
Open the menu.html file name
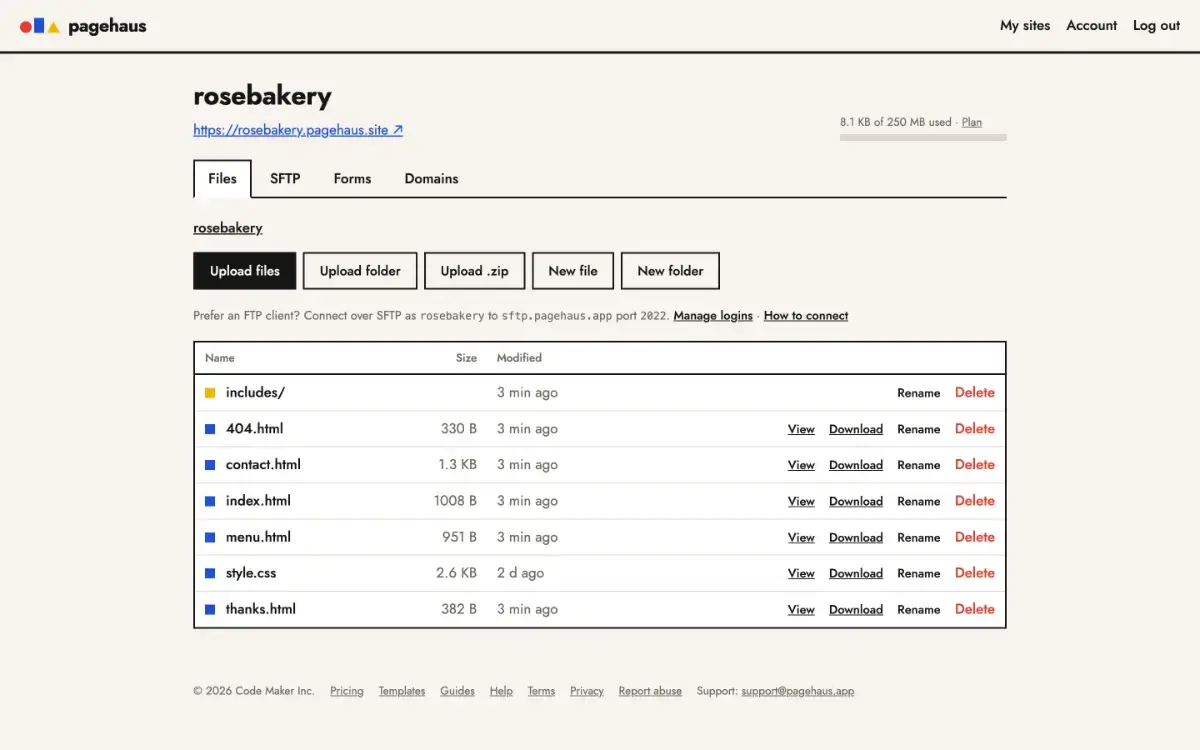258,537
